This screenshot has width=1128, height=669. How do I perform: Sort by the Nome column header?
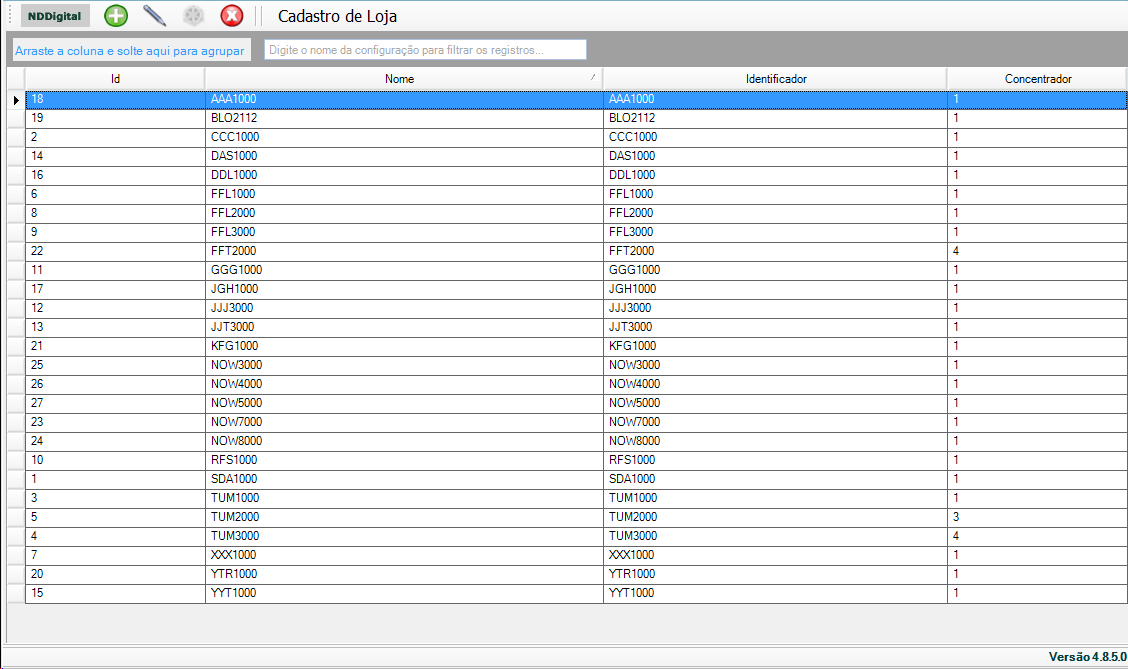pos(400,79)
